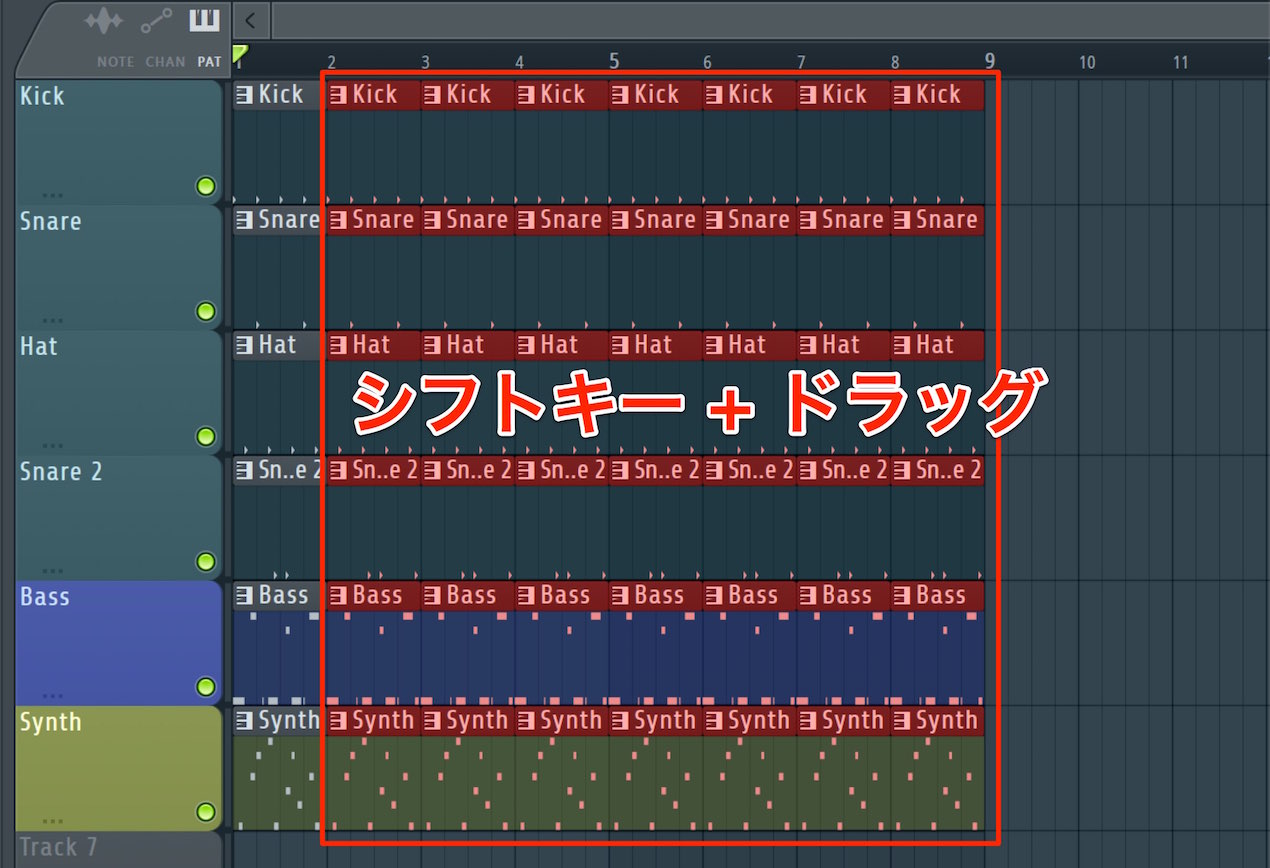The image size is (1270, 868).
Task: Select the Bass track header
Action: [119, 642]
